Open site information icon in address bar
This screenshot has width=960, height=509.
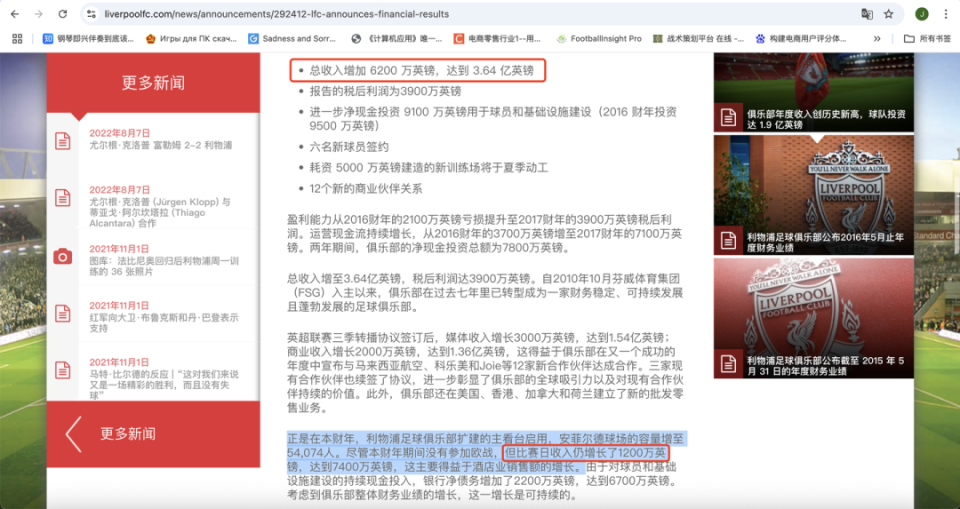[x=91, y=13]
